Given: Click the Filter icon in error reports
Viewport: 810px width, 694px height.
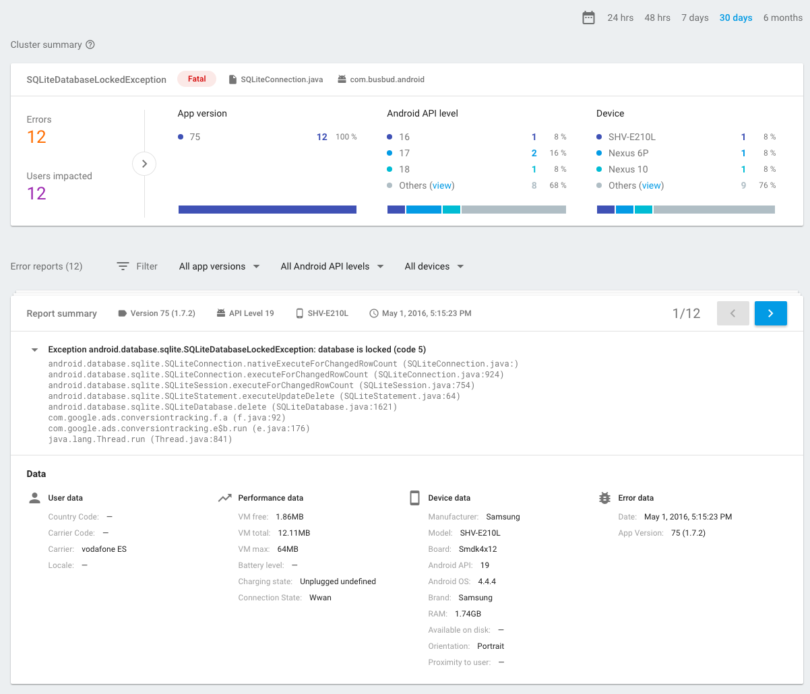Looking at the screenshot, I should pos(123,267).
